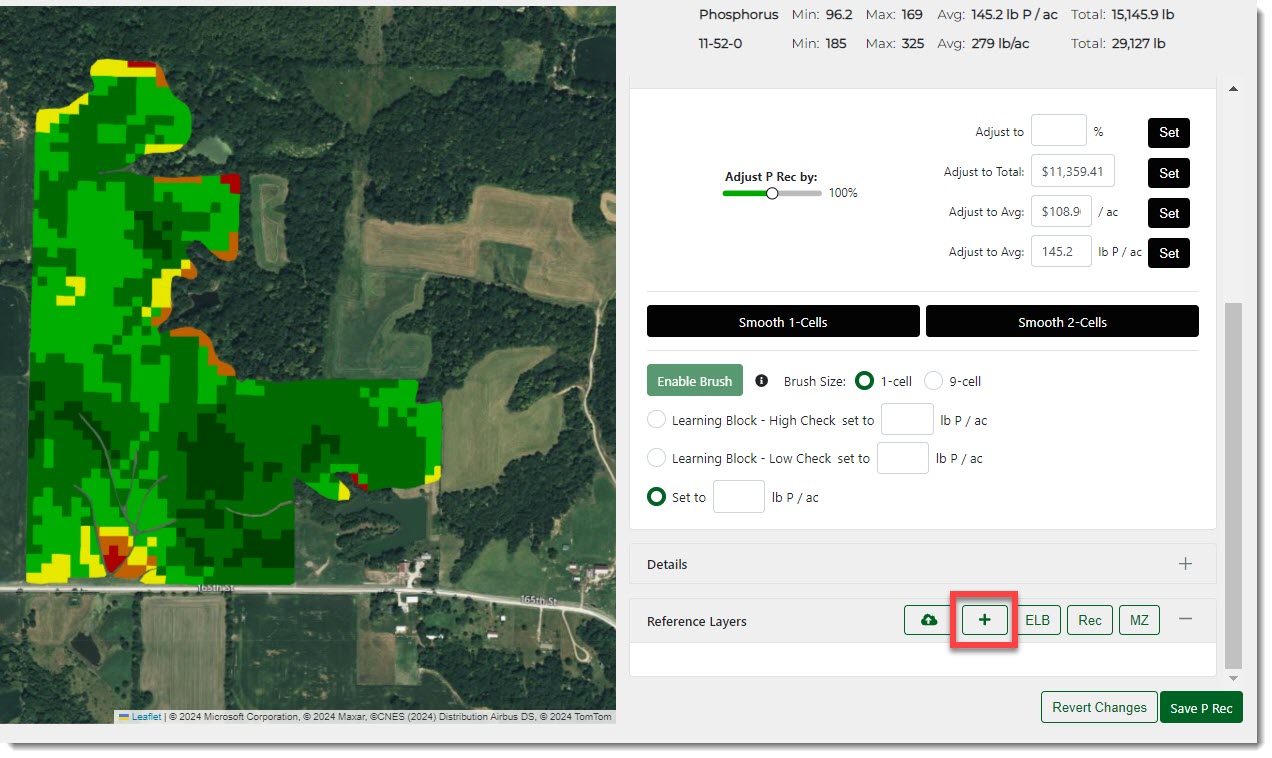
Task: Collapse the Reference Layers section
Action: click(x=1185, y=620)
